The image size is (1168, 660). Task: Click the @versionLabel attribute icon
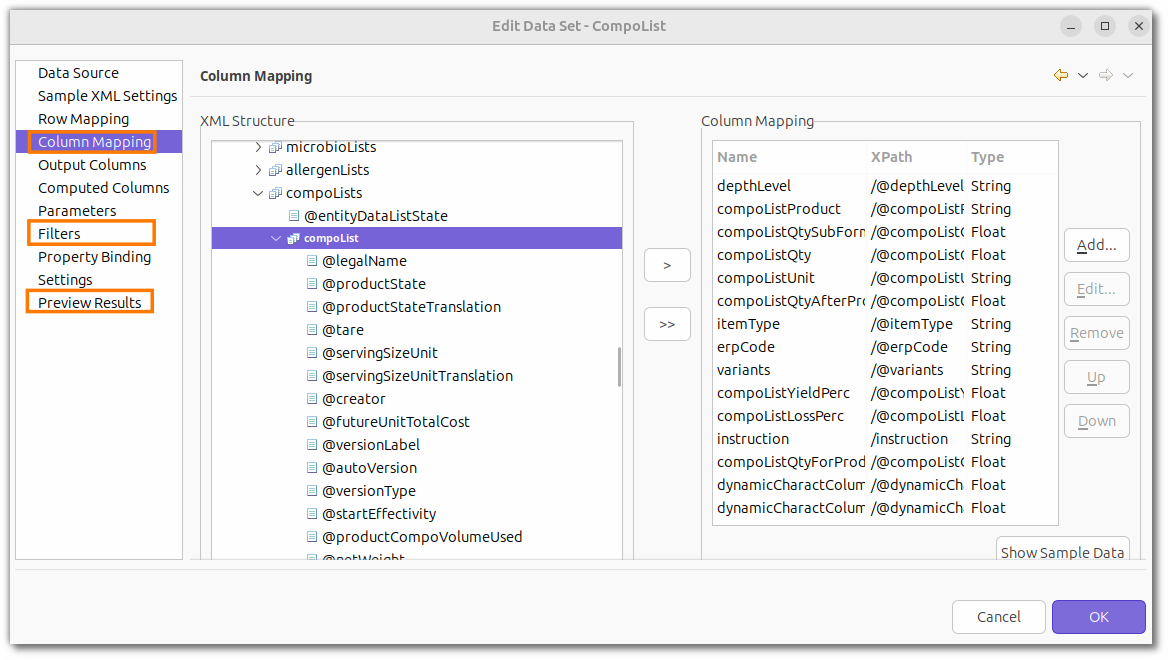point(312,445)
